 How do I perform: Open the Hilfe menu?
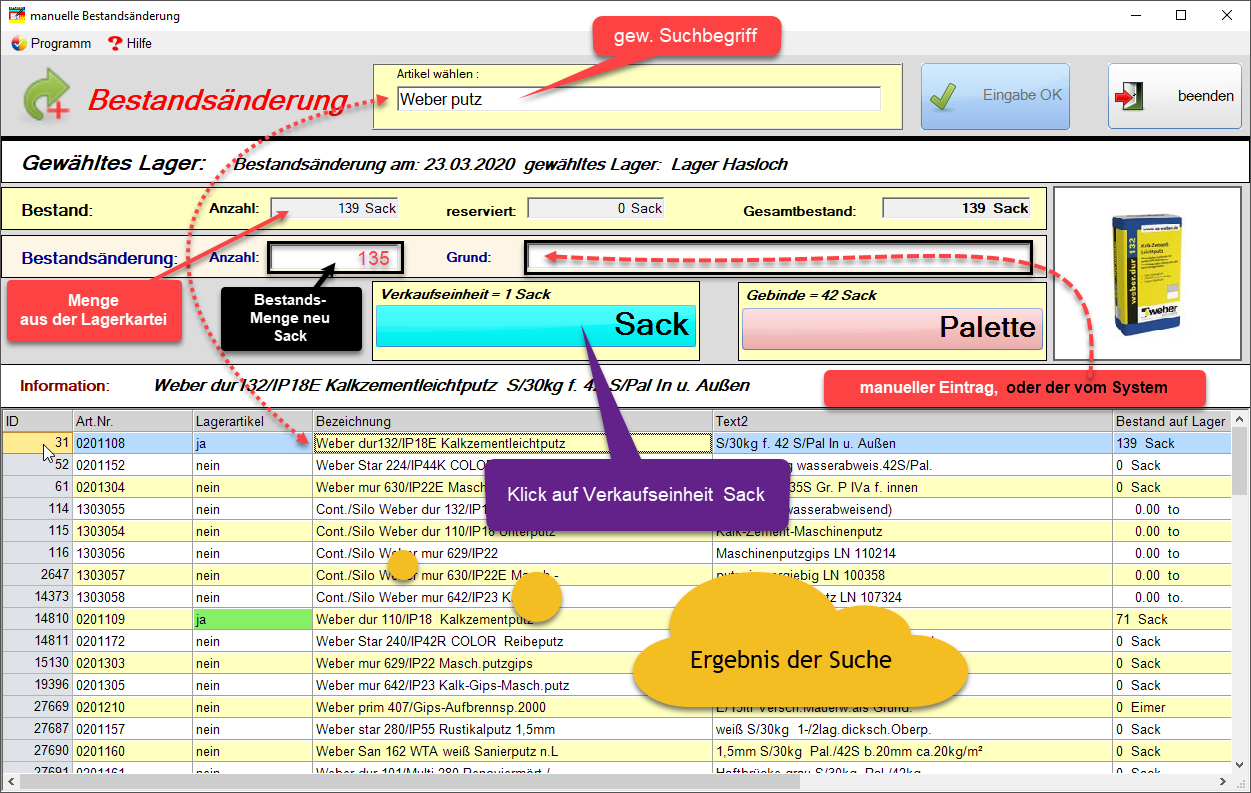[130, 43]
